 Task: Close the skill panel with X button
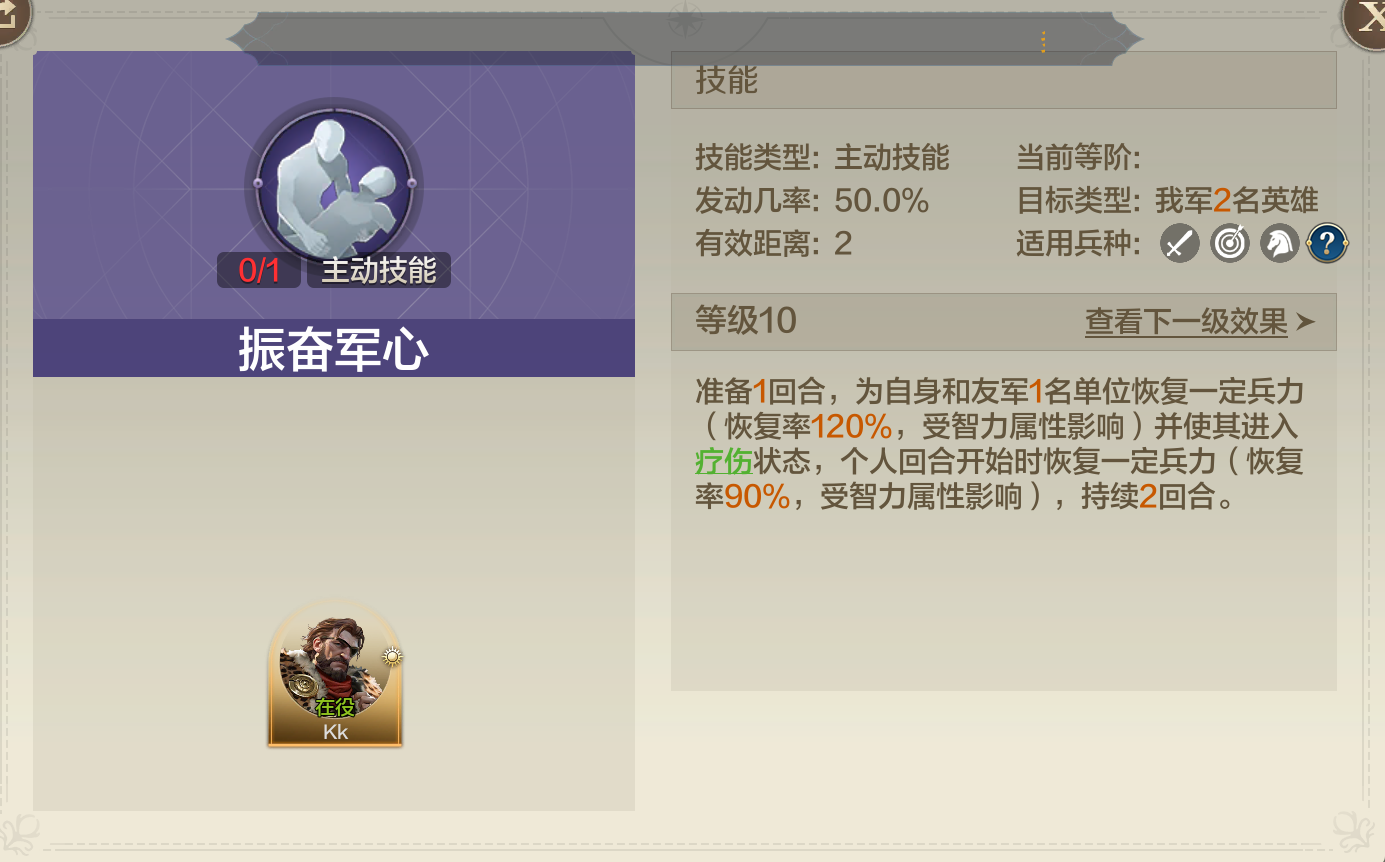point(1365,20)
